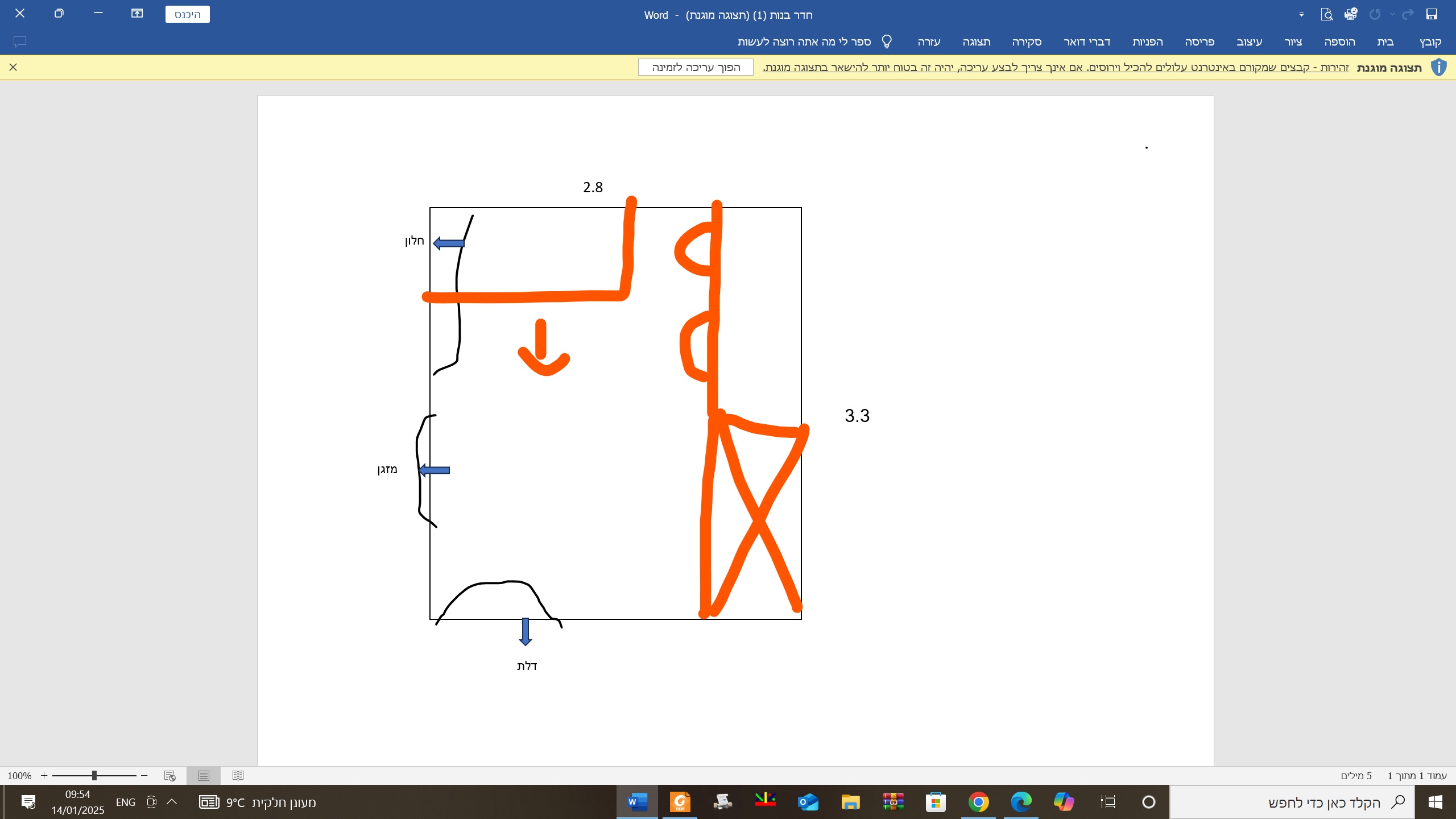Click the Save floppy disk icon
The height and width of the screenshot is (819, 1456).
pyautogui.click(x=1432, y=14)
